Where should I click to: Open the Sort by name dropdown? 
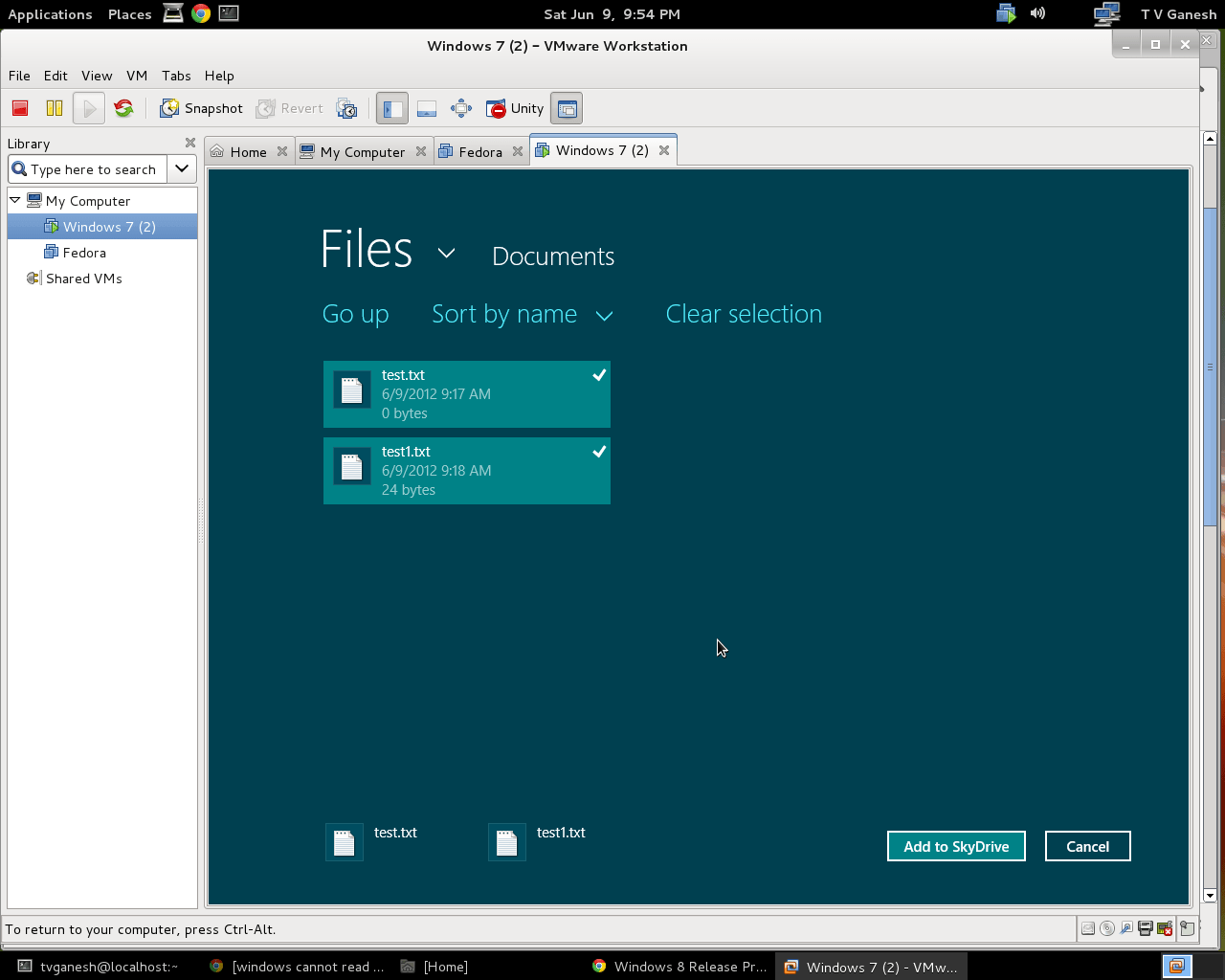pos(523,314)
